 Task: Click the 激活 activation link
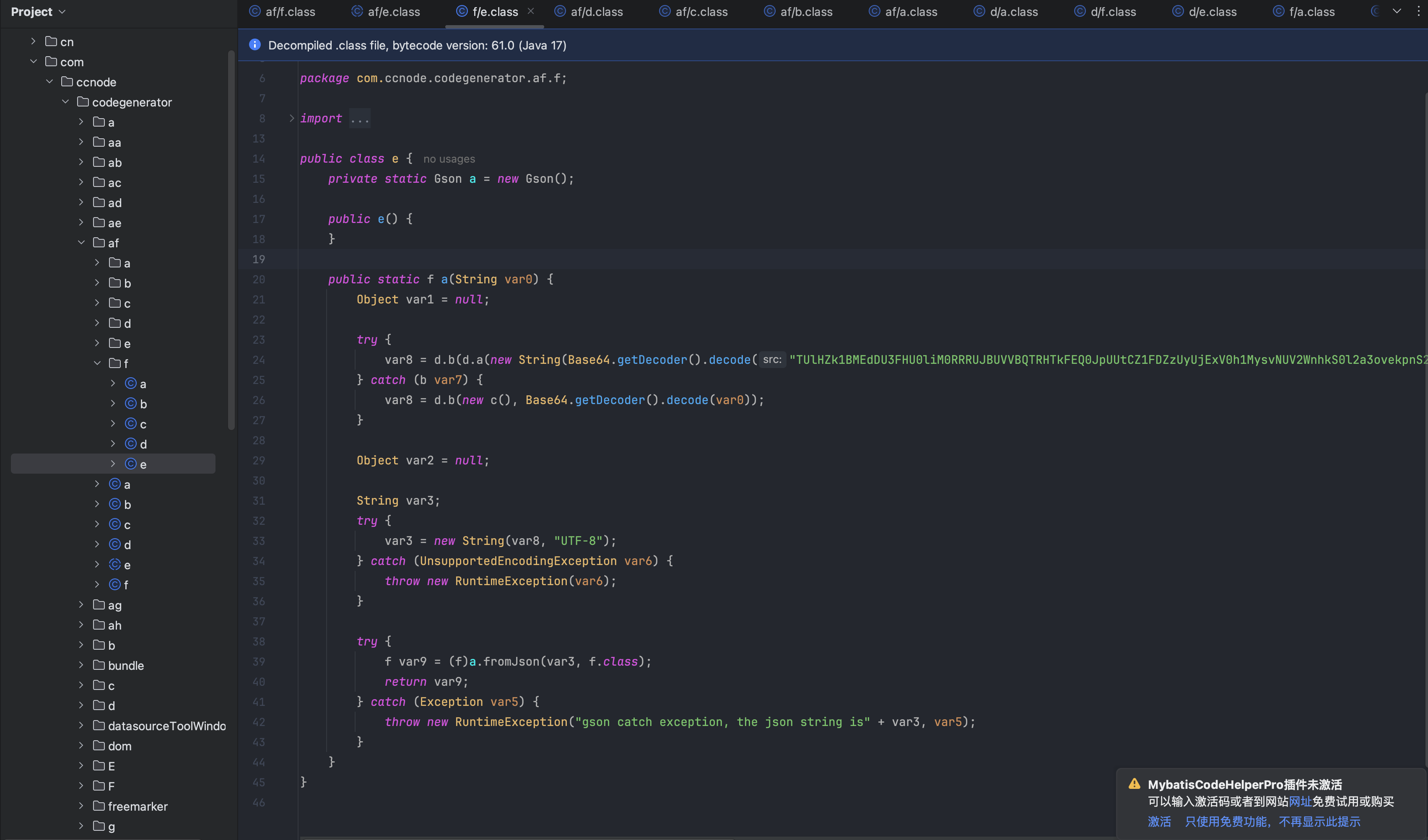[x=1159, y=821]
